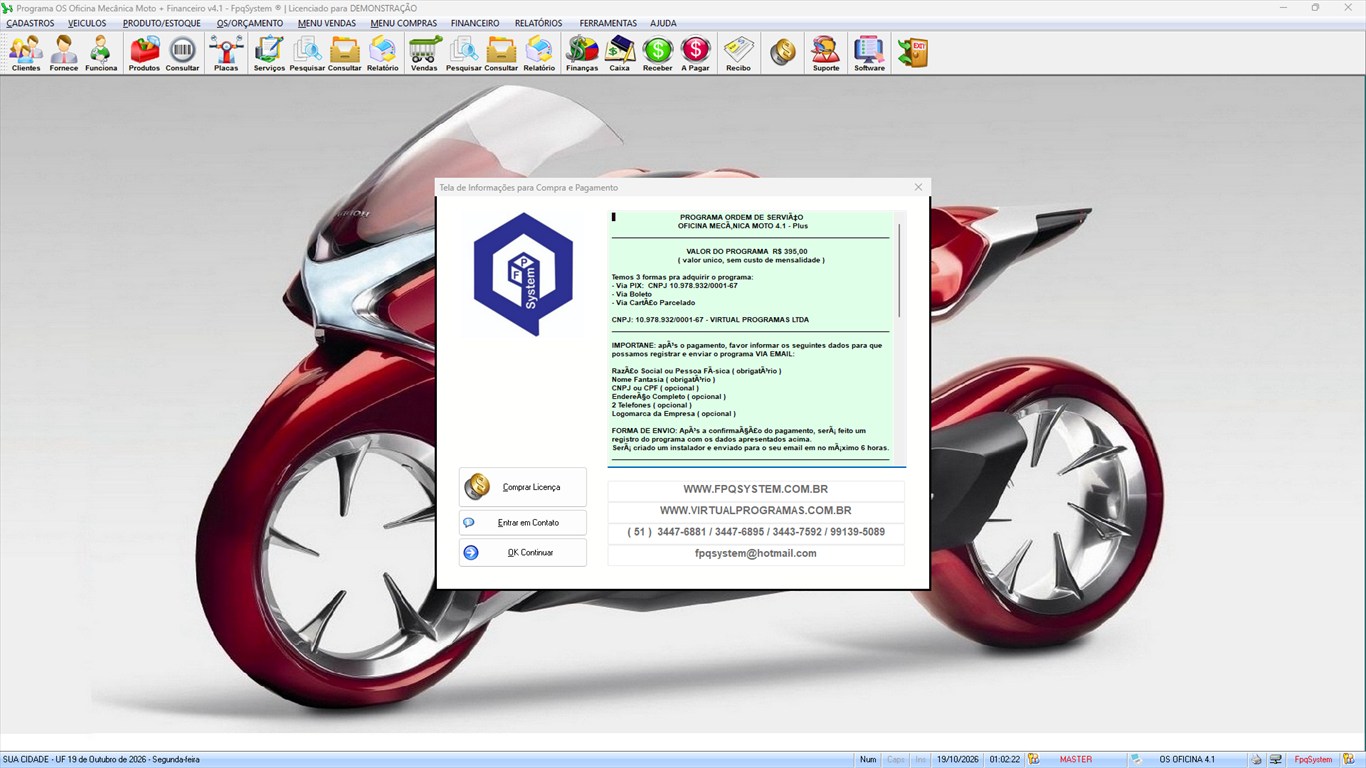1366x768 pixels.
Task: Click the Pesquisar icon beside Serviços
Action: (x=307, y=53)
